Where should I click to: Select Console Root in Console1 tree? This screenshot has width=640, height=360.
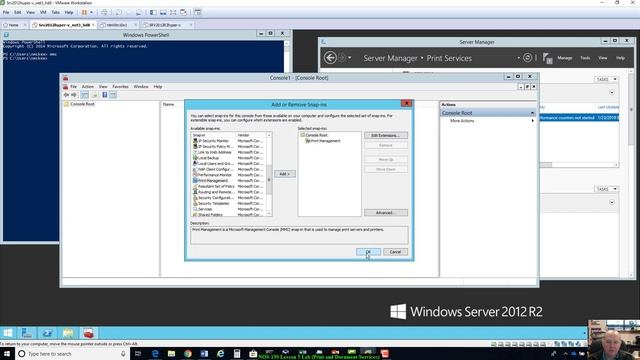(79, 104)
